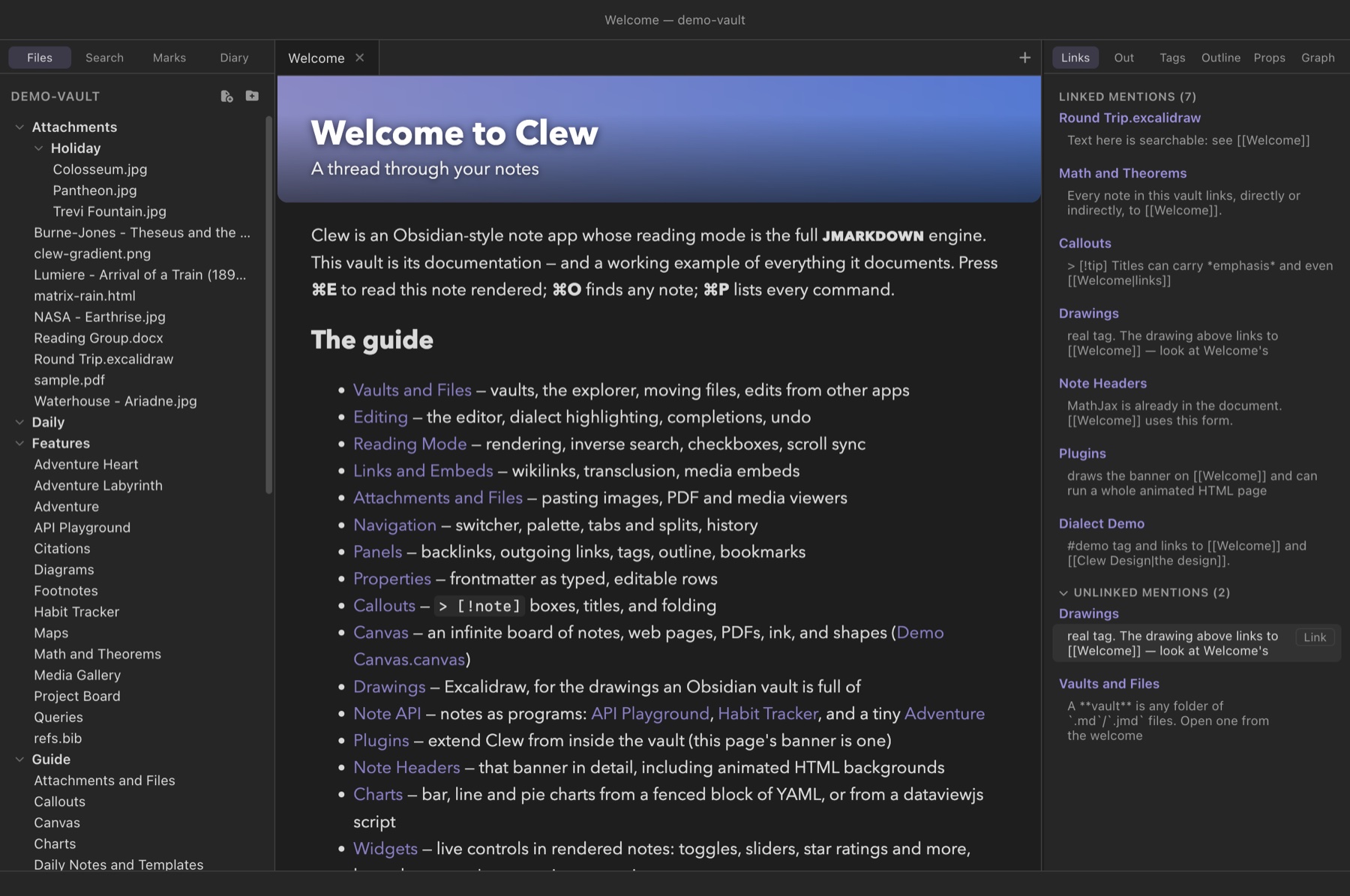The width and height of the screenshot is (1350, 896).
Task: Switch to the Files sidebar tab
Action: (x=40, y=58)
